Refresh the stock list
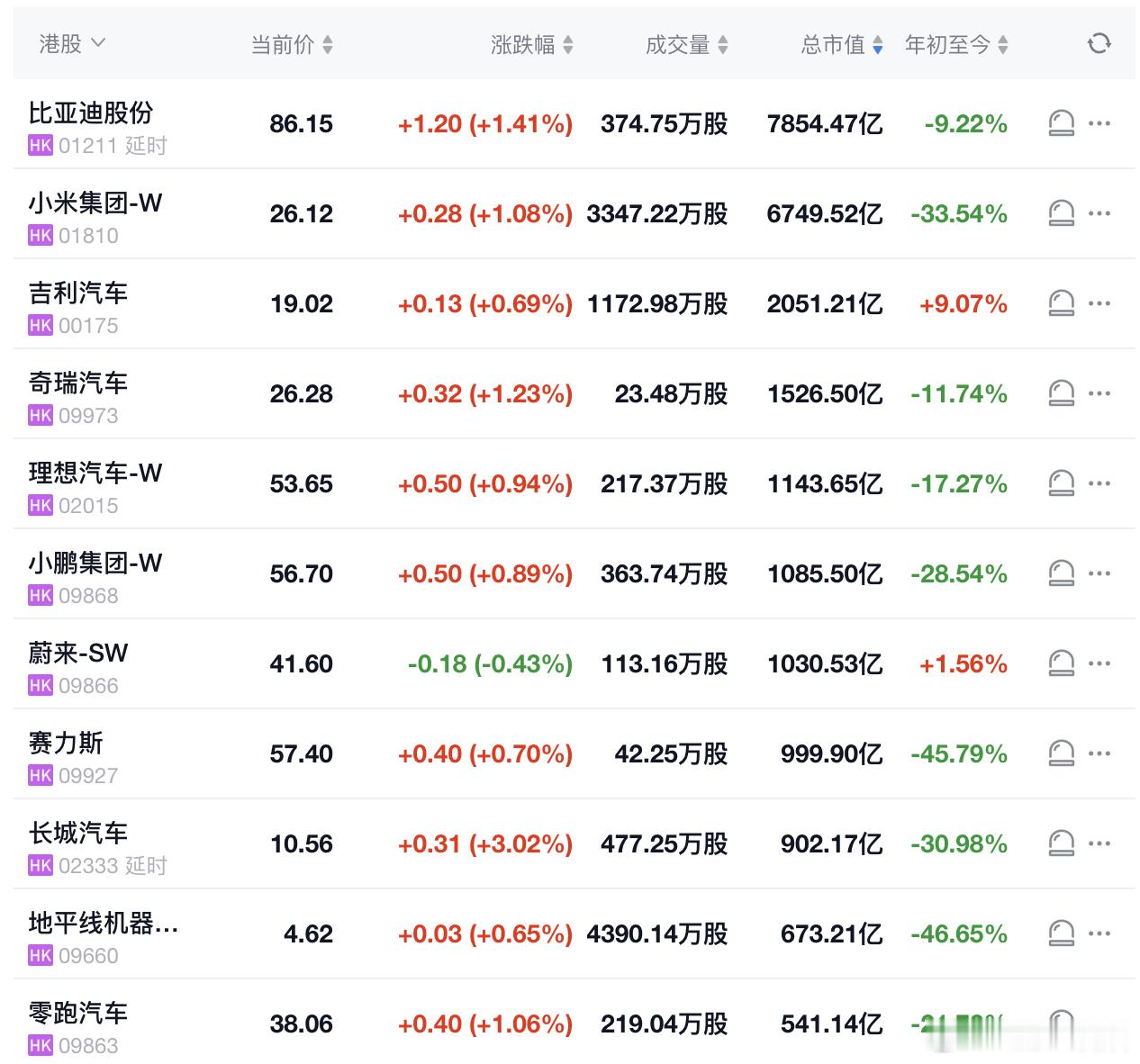Image resolution: width=1140 pixels, height=1064 pixels. (1099, 43)
